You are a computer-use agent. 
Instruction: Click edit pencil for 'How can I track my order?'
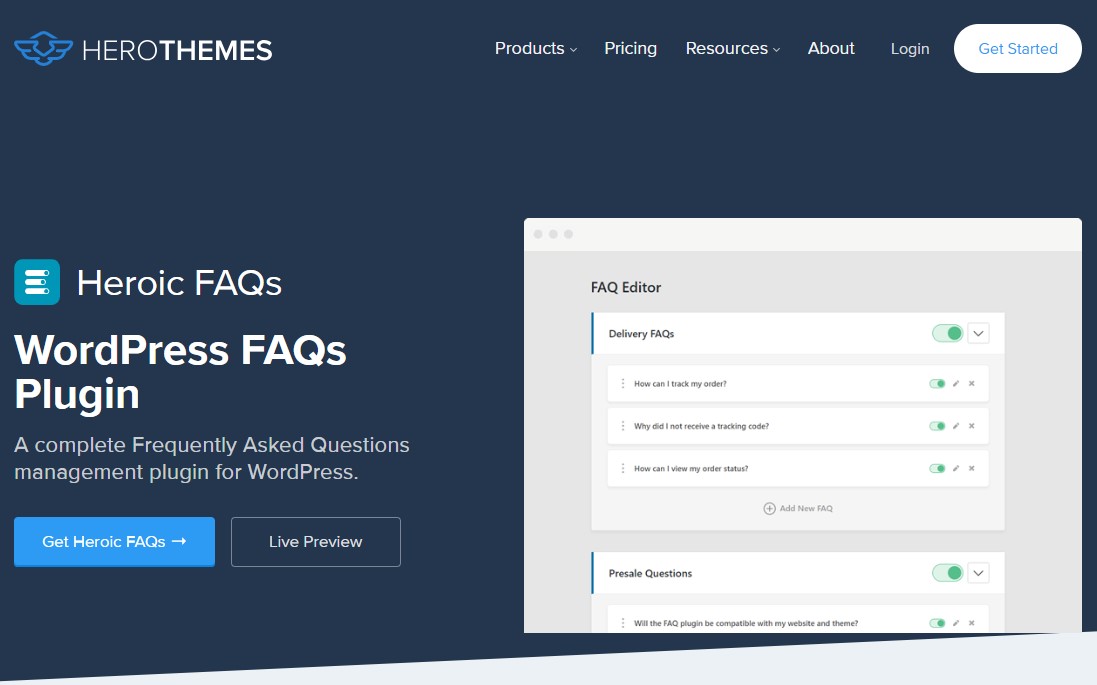[x=956, y=383]
